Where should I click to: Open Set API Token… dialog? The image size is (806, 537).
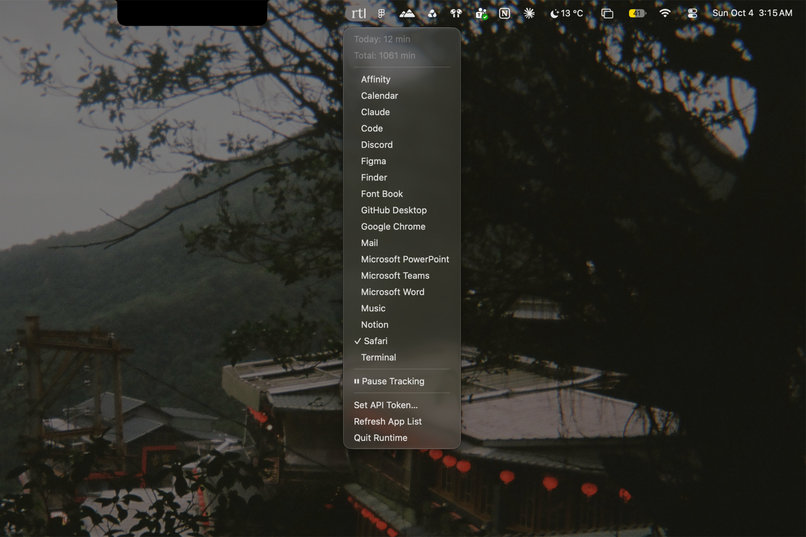click(402, 405)
